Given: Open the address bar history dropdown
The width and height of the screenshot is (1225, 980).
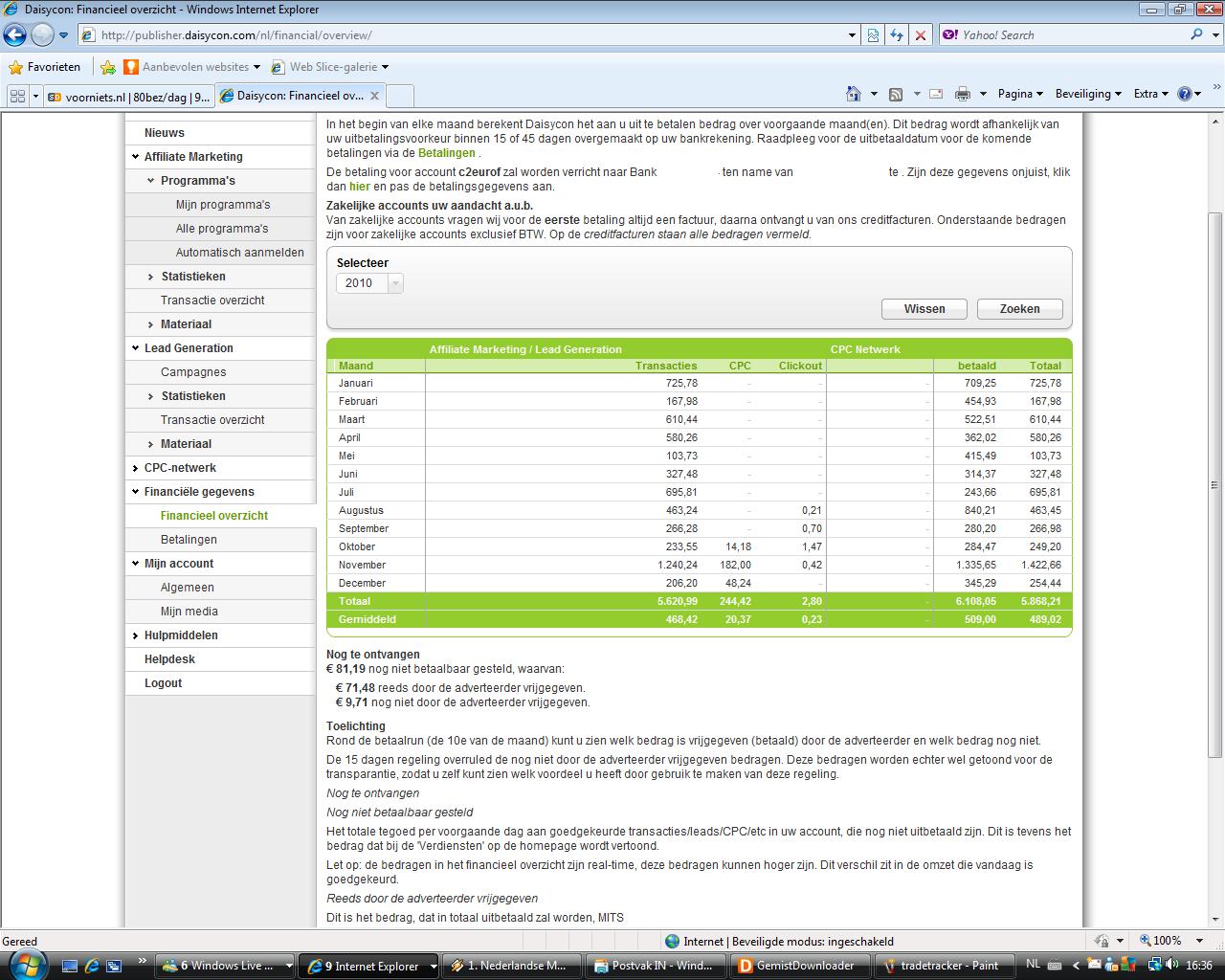Looking at the screenshot, I should coord(852,35).
